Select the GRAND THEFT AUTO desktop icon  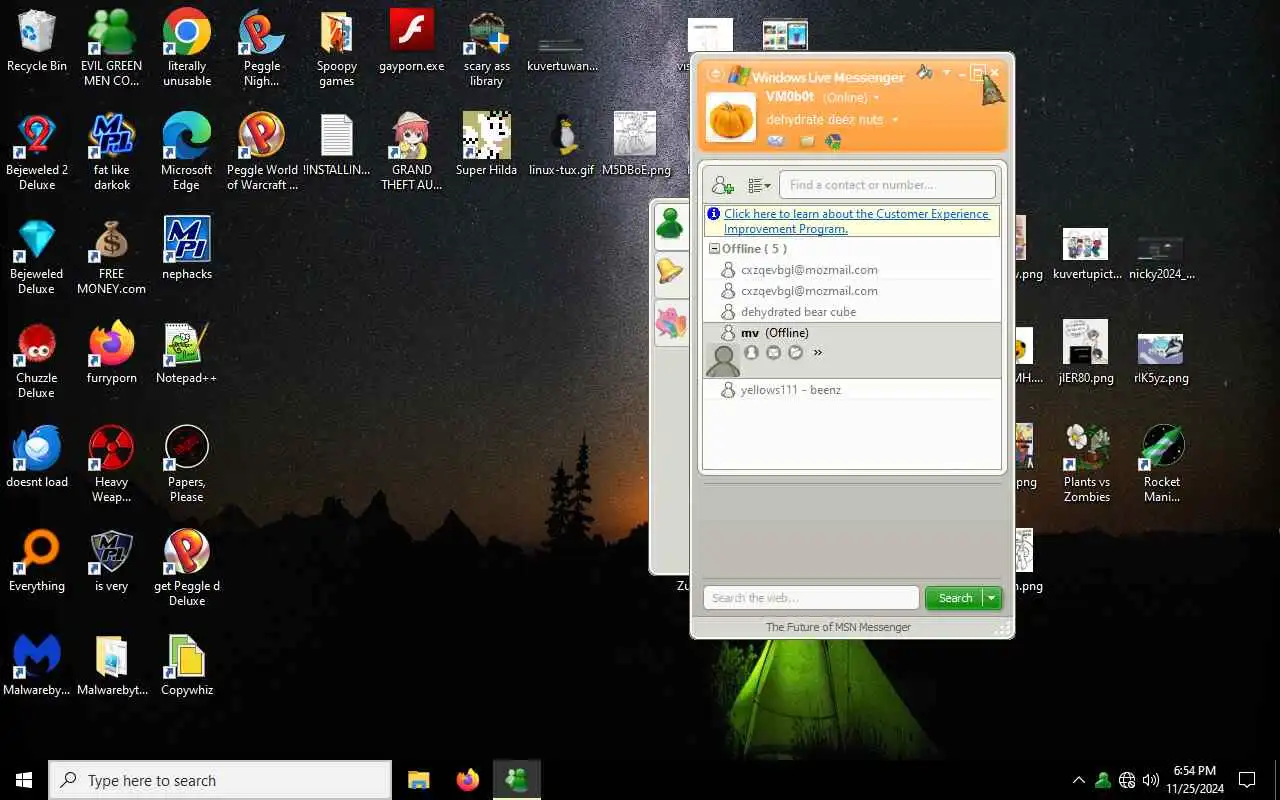coord(412,152)
